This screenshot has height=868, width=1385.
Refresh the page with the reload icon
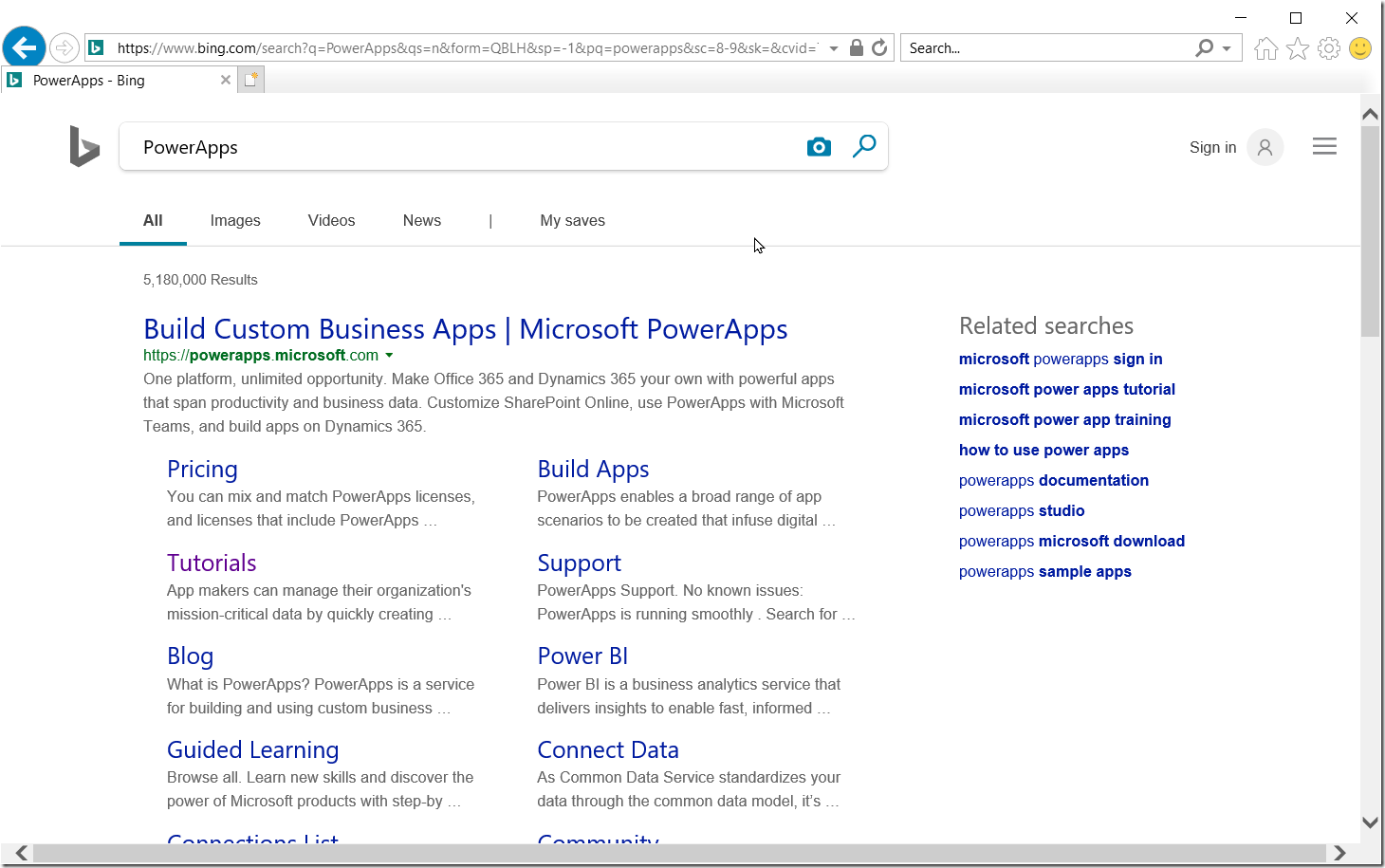879,47
